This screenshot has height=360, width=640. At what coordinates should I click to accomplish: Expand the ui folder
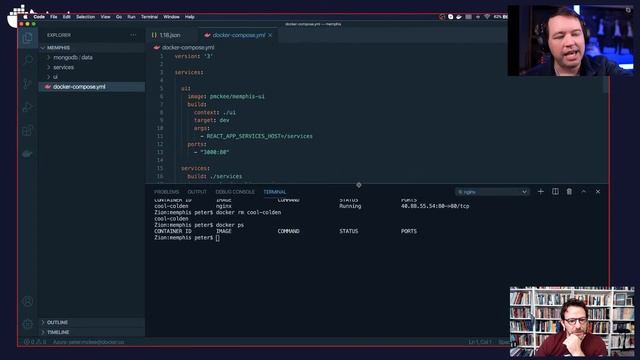55,77
